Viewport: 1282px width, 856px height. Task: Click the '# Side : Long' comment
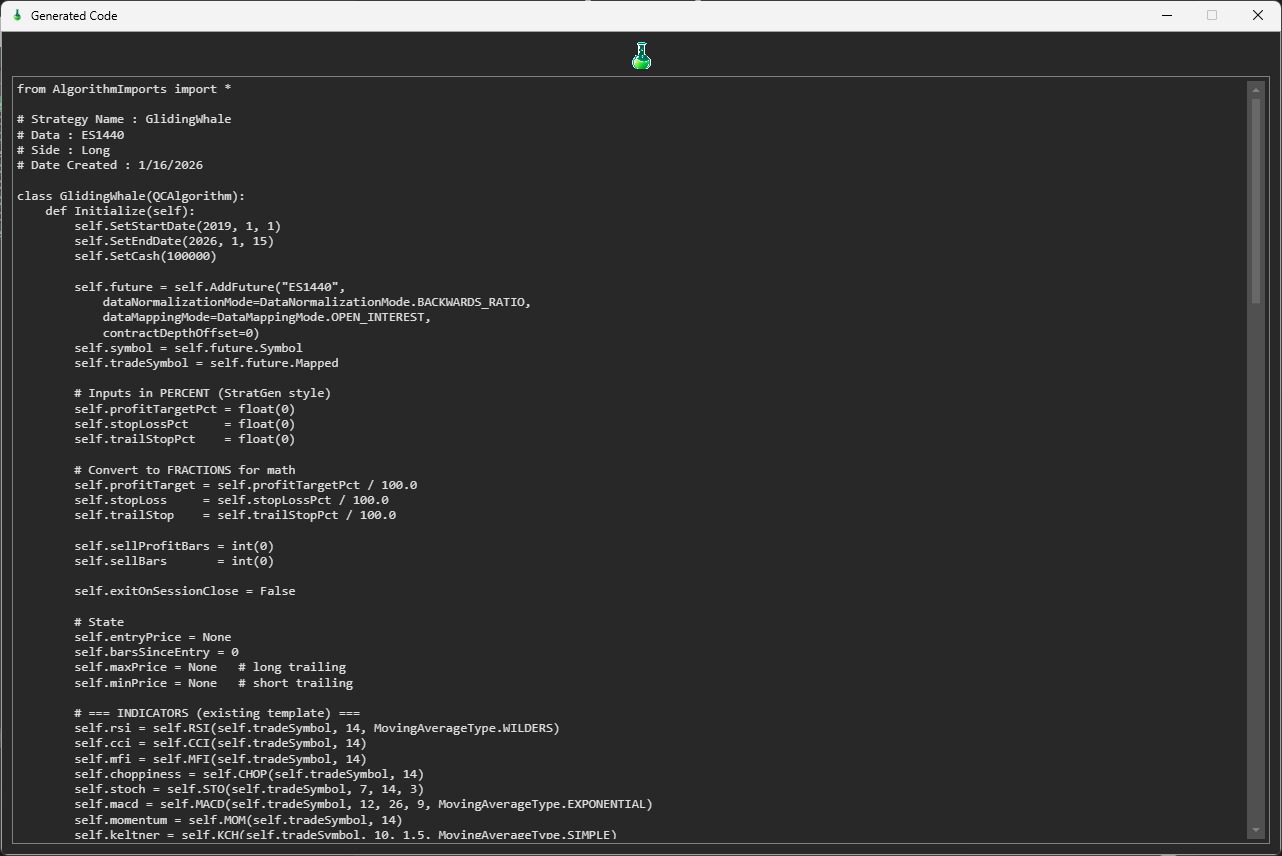click(x=64, y=150)
